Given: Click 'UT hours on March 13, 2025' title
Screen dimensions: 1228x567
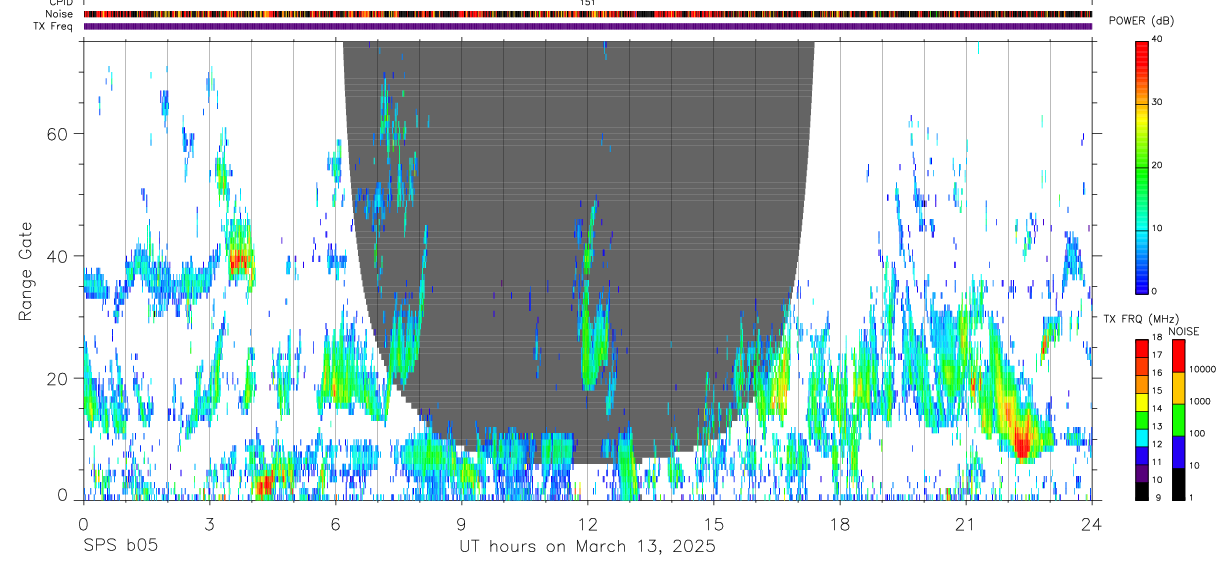Looking at the screenshot, I should point(587,547).
